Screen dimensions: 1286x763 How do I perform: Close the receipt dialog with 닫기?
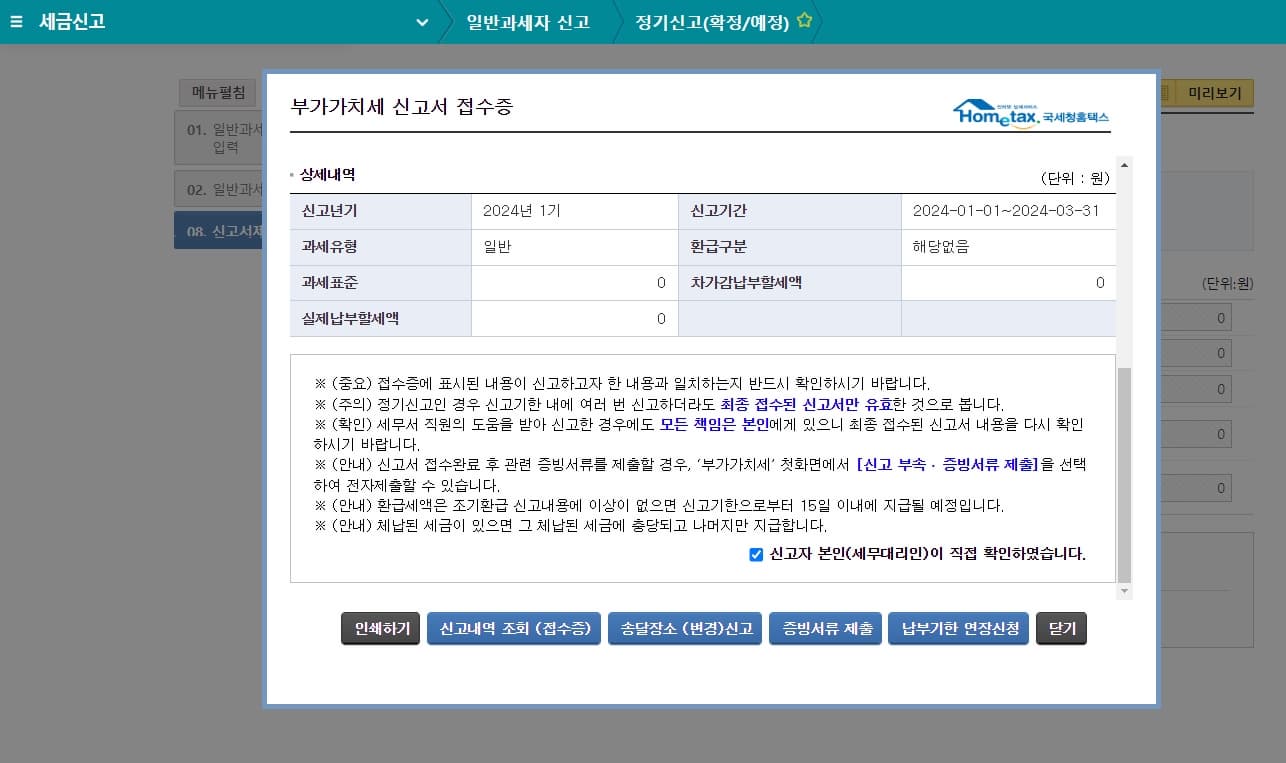point(1060,629)
